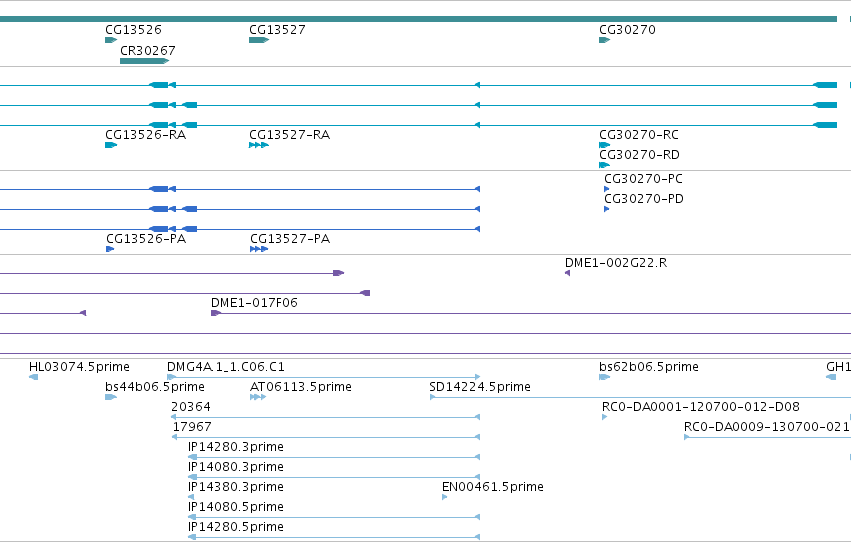Click the IP14280.3prime EST label
The height and width of the screenshot is (542, 851).
tap(236, 447)
